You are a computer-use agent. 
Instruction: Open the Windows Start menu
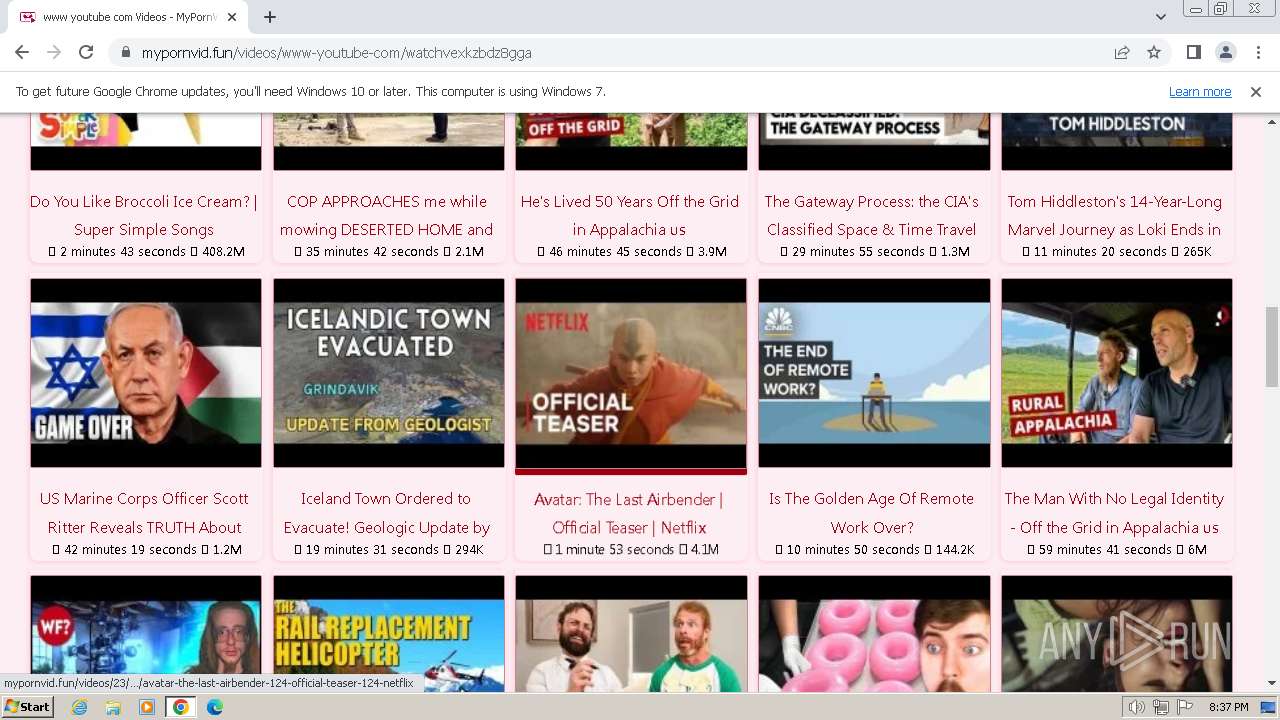point(27,707)
